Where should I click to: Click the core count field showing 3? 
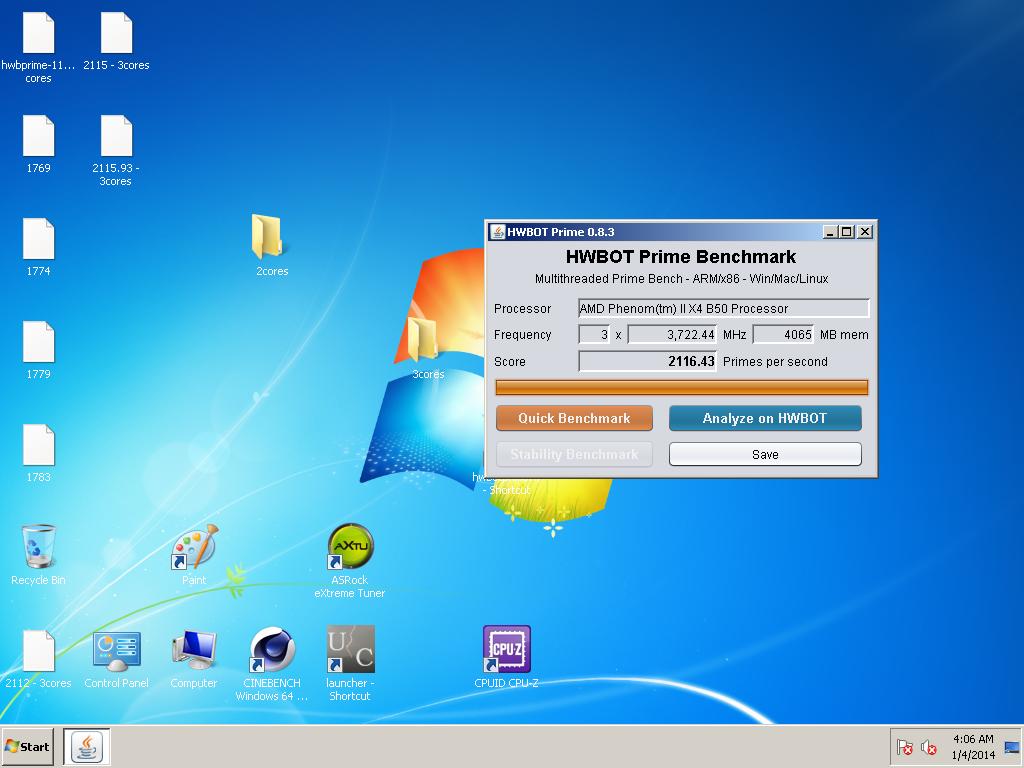click(x=594, y=334)
